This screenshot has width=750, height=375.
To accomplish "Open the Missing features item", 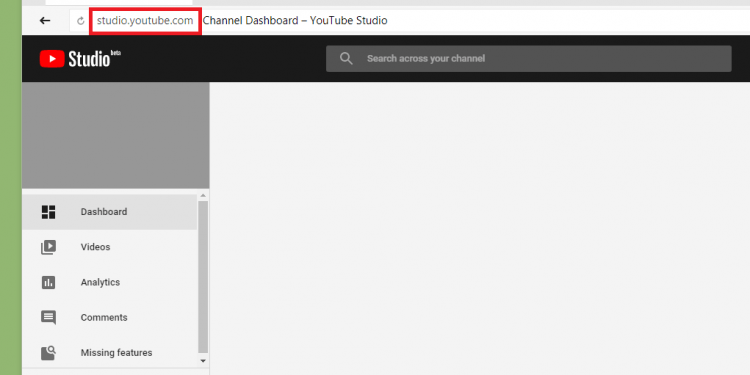I will pos(110,353).
